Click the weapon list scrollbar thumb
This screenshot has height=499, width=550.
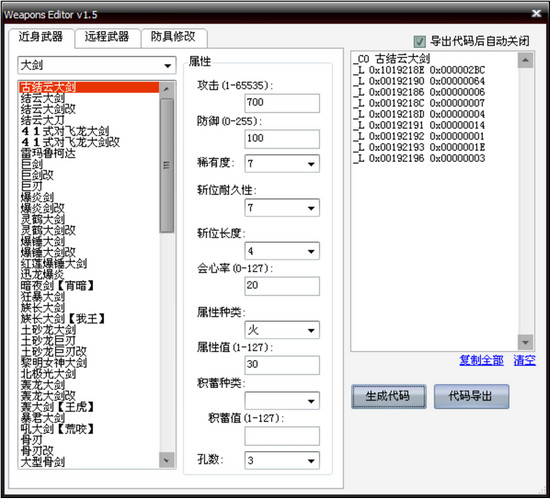click(x=167, y=166)
